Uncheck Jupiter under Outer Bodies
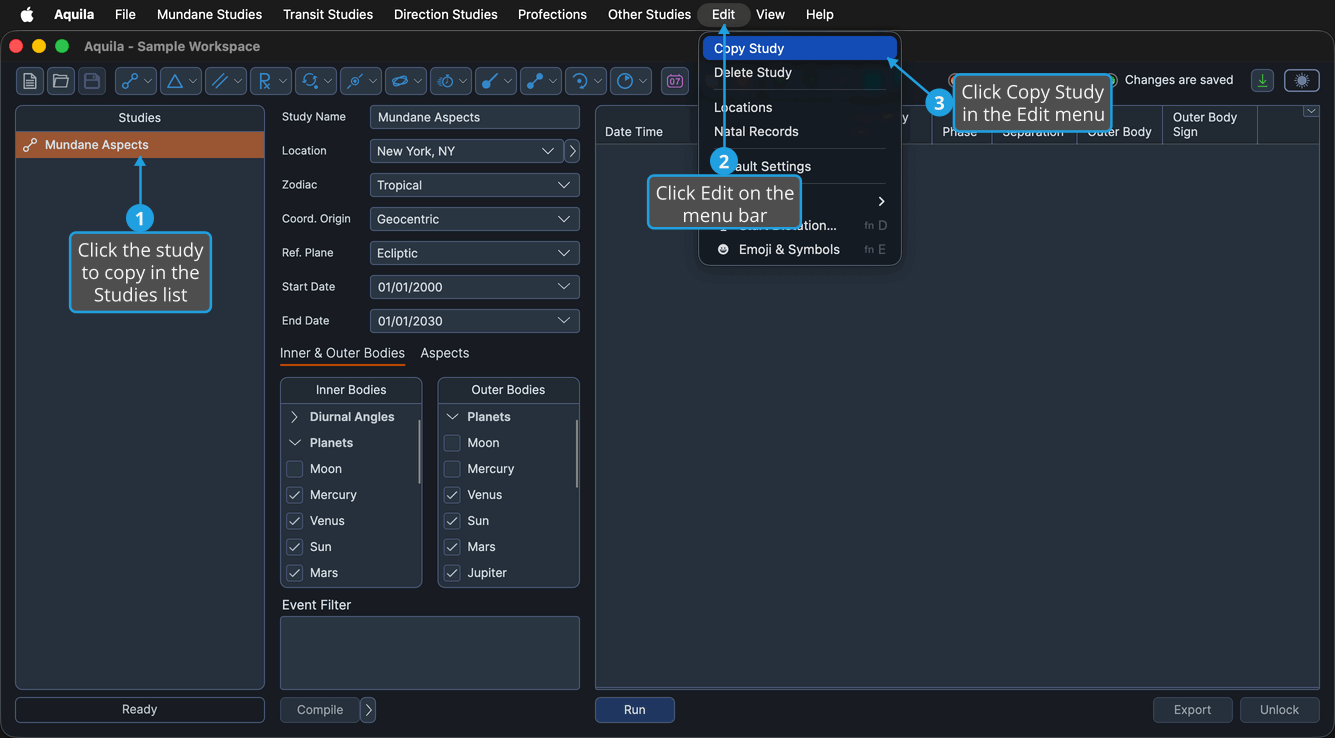 tap(452, 573)
